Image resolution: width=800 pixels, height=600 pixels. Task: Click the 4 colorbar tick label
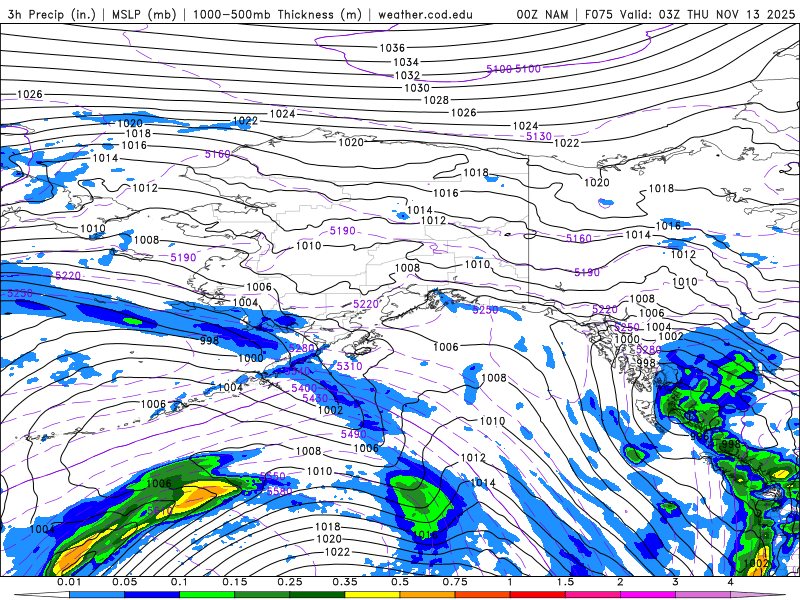pos(731,582)
